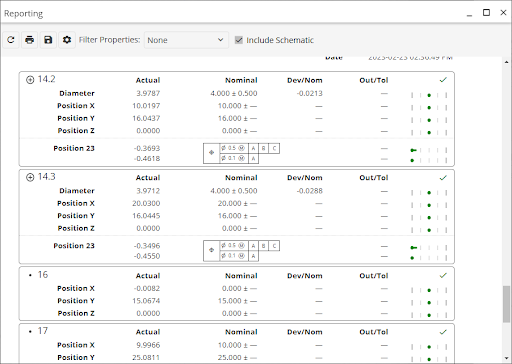Viewport: 512px width, 364px height.
Task: Click actual value 20.0300
Action: pyautogui.click(x=146, y=203)
